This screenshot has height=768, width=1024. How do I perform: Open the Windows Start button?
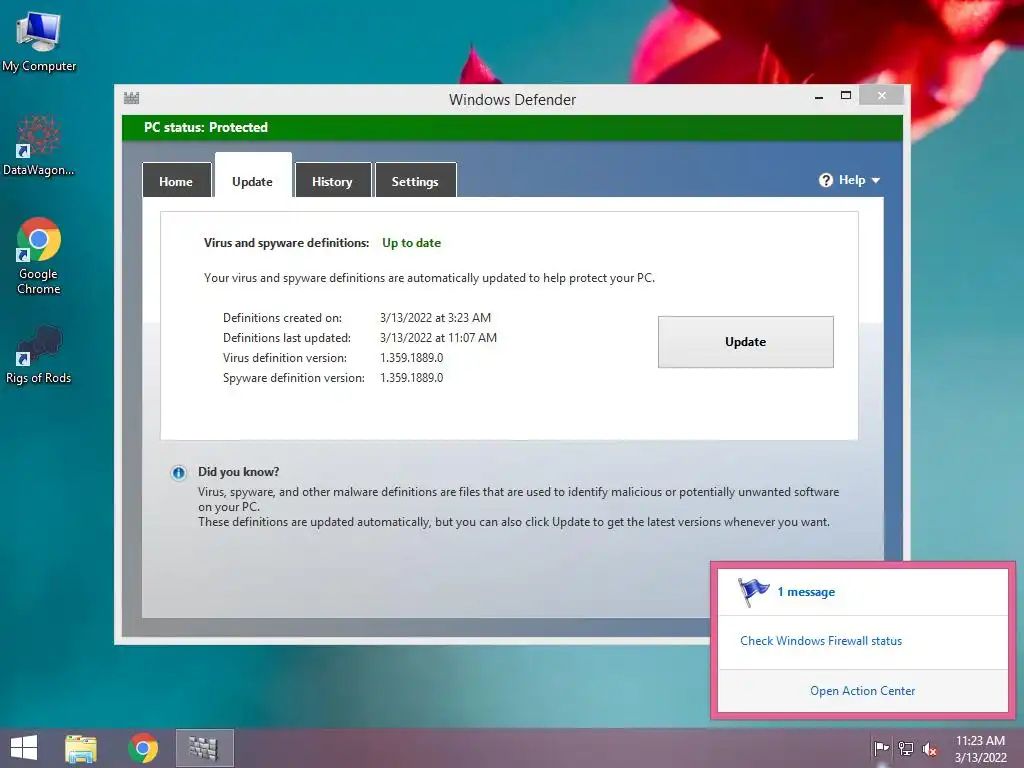pos(24,748)
